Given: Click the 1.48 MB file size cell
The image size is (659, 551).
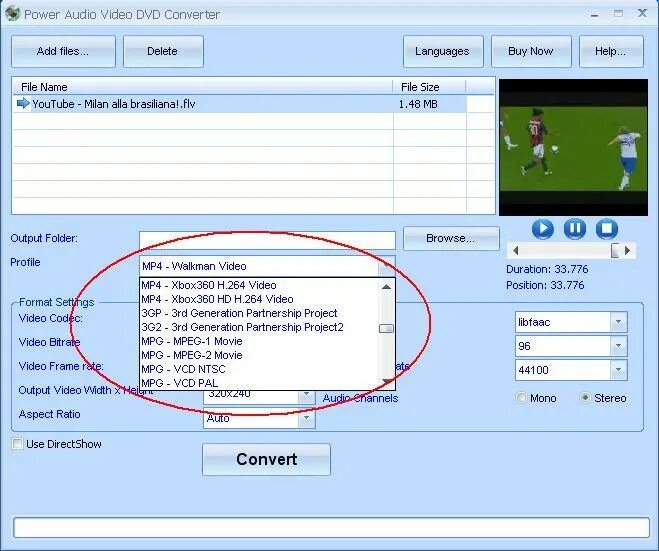Looking at the screenshot, I should click(430, 104).
